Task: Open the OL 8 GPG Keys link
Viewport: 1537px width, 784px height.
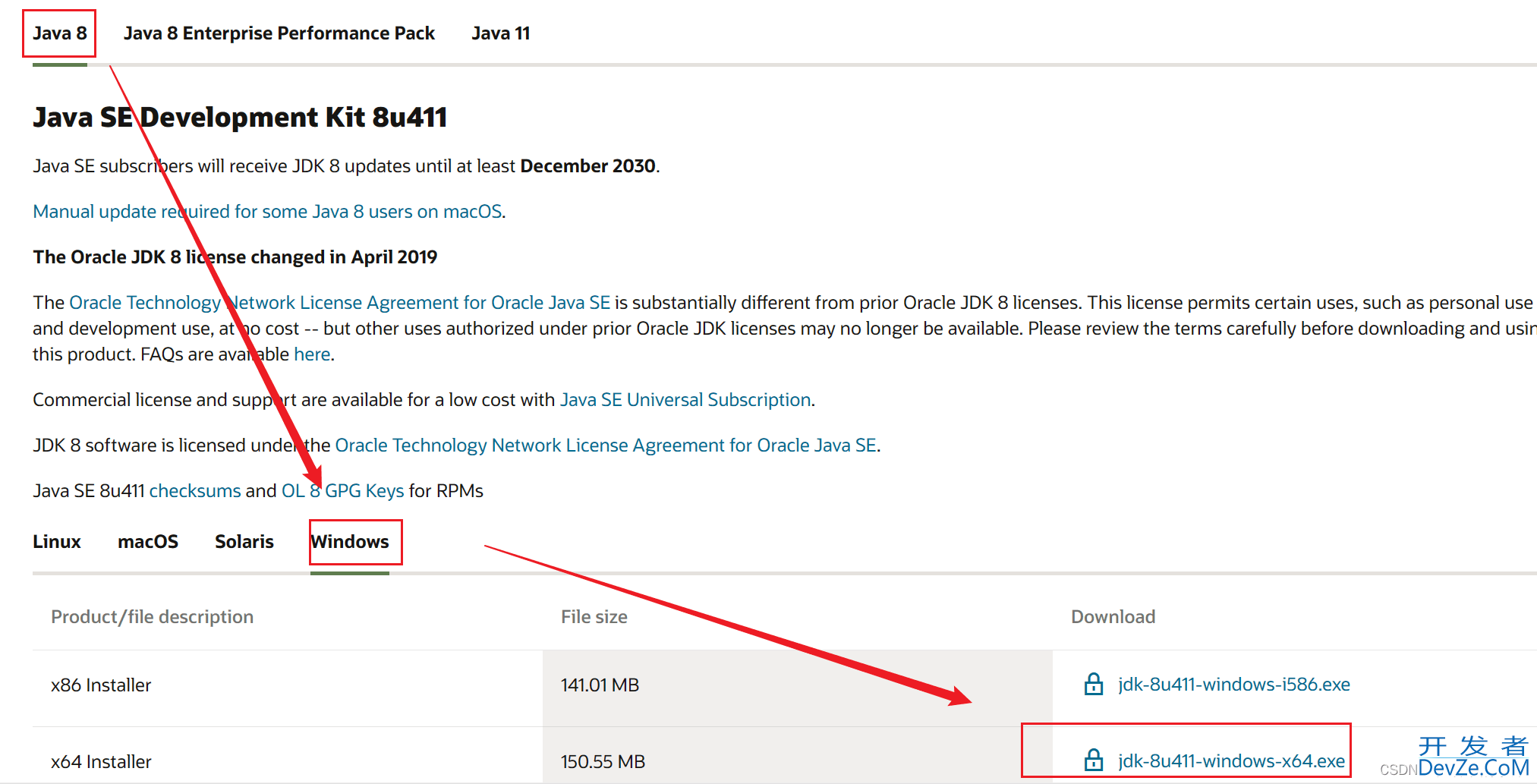Action: (343, 490)
